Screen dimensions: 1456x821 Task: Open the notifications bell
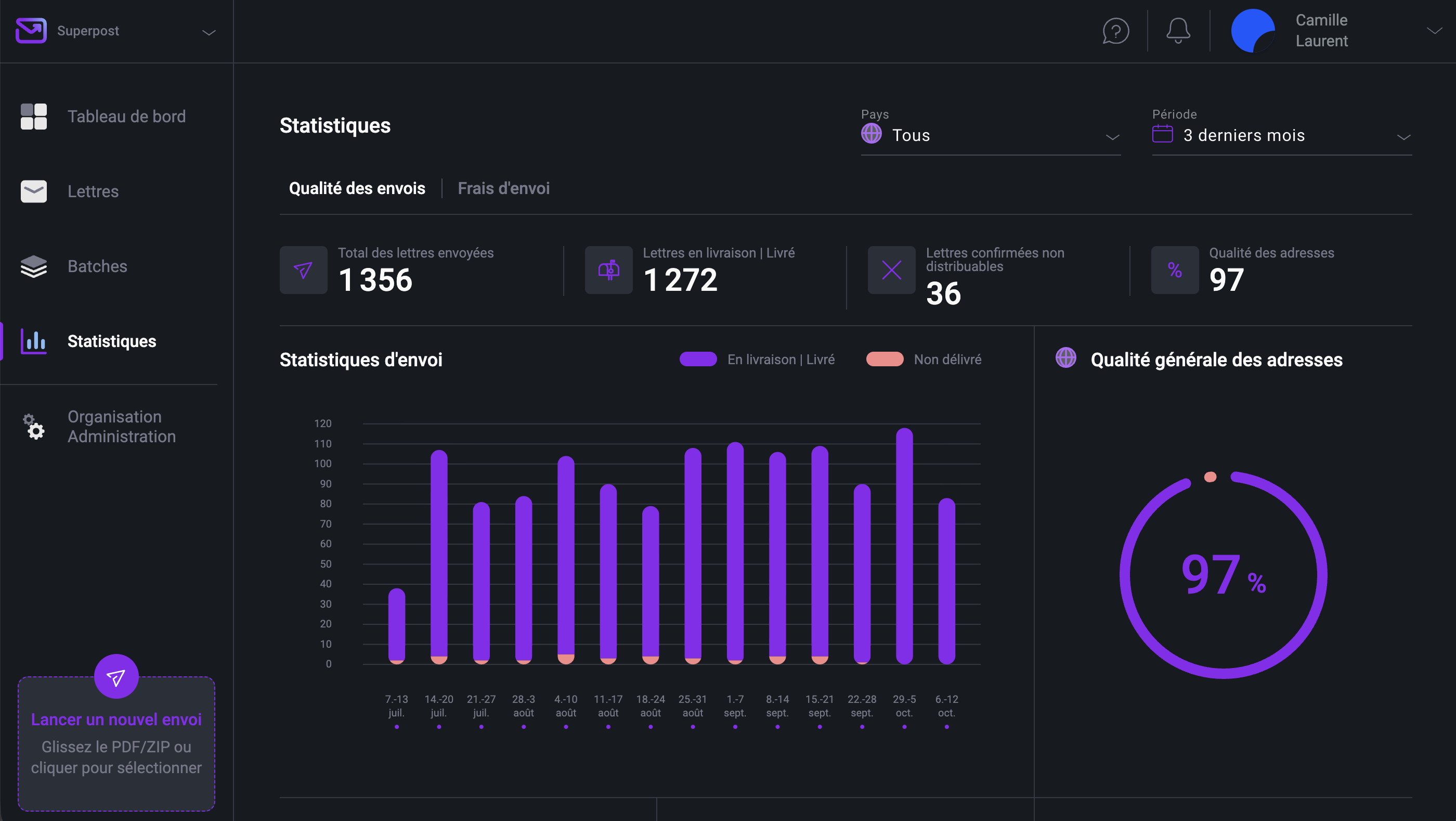click(x=1178, y=31)
